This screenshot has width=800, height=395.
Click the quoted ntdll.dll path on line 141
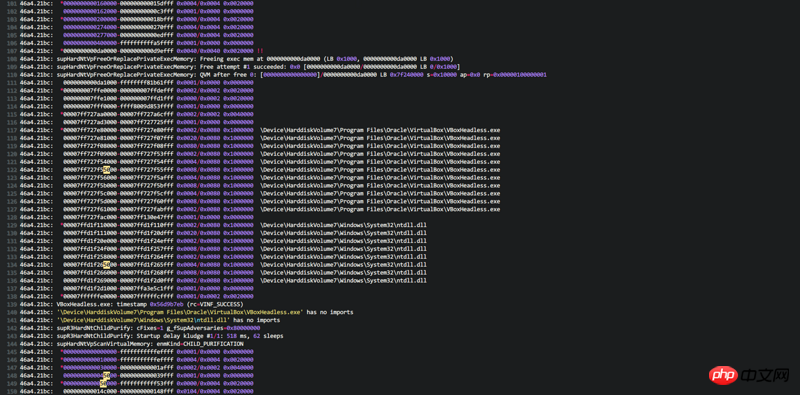click(144, 320)
